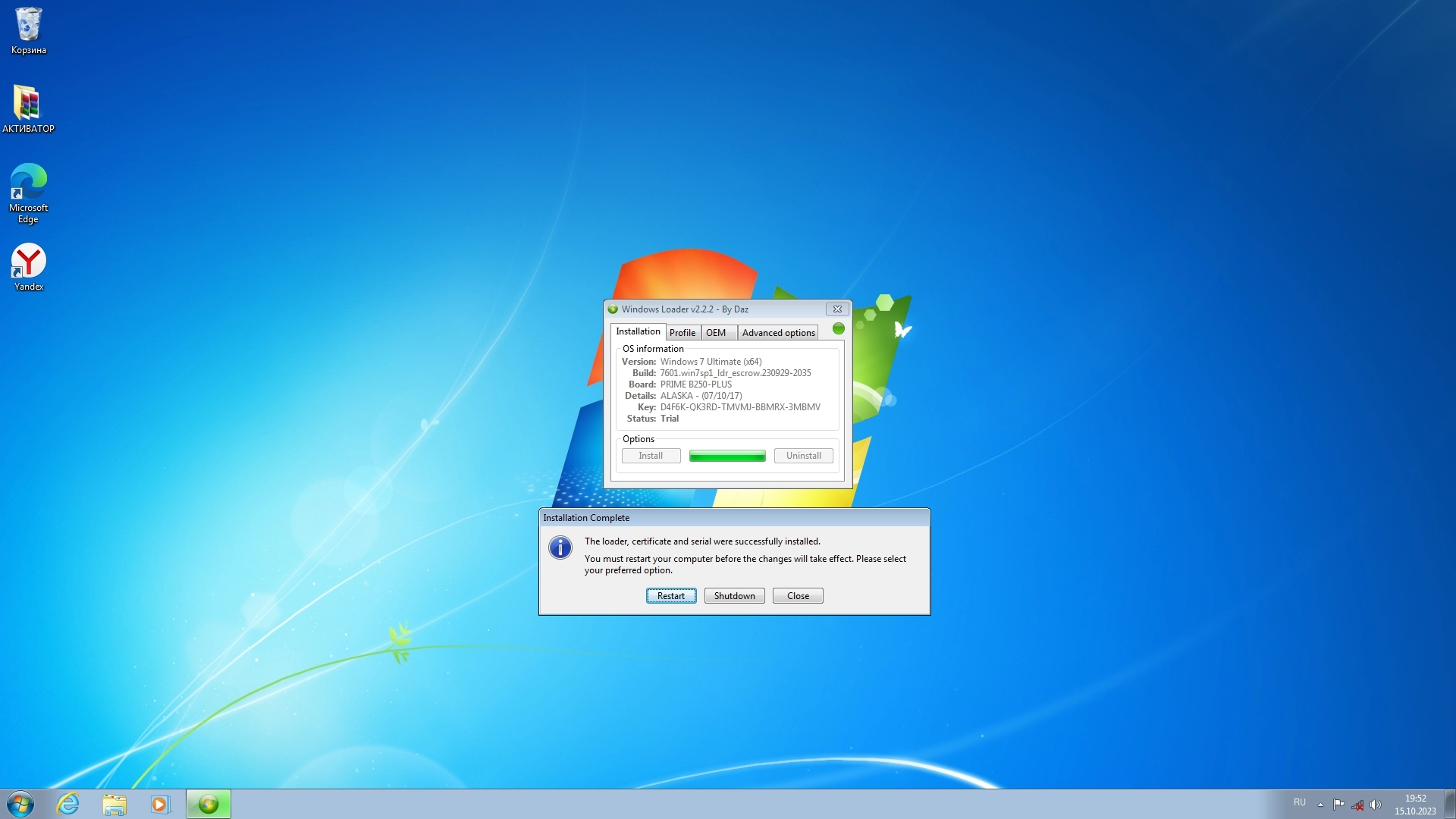Show hidden tray icons arrow

click(1320, 805)
